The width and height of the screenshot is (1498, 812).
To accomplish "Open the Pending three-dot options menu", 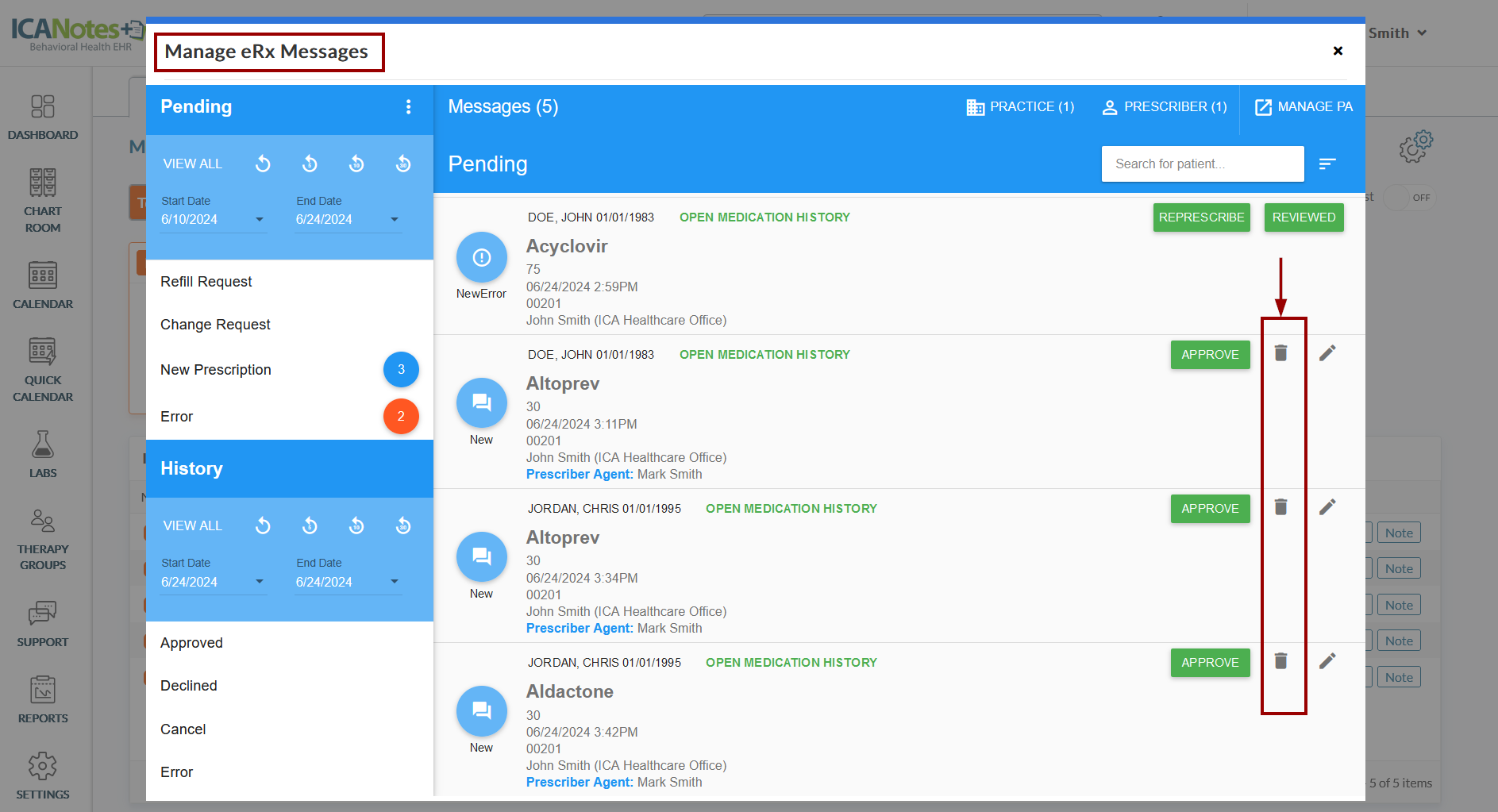I will click(x=408, y=107).
